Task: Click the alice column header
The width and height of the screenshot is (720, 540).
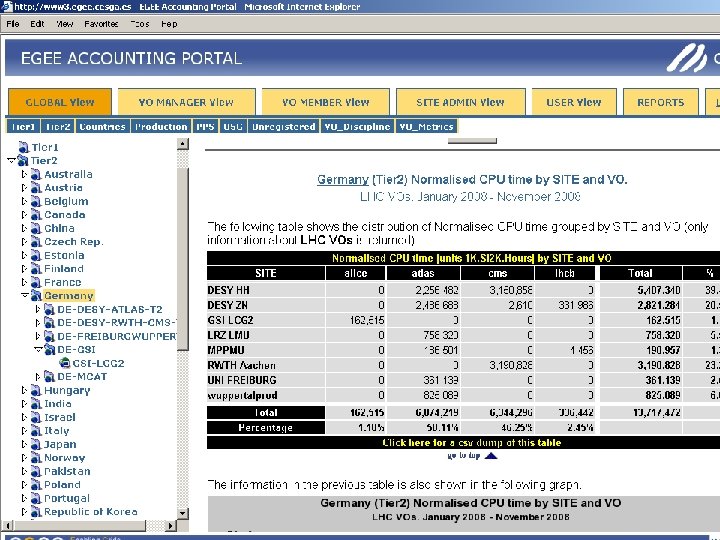Action: pos(355,273)
